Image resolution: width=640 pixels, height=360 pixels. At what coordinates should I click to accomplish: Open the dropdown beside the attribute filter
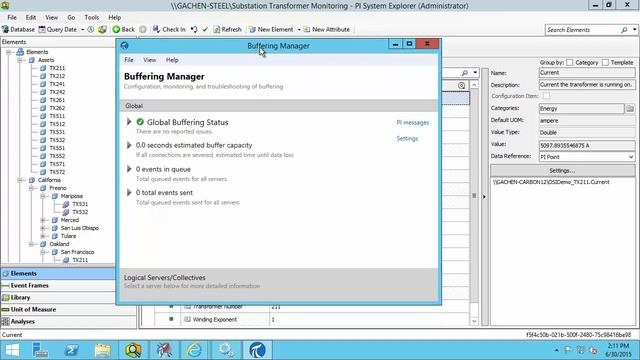pyautogui.click(x=475, y=73)
